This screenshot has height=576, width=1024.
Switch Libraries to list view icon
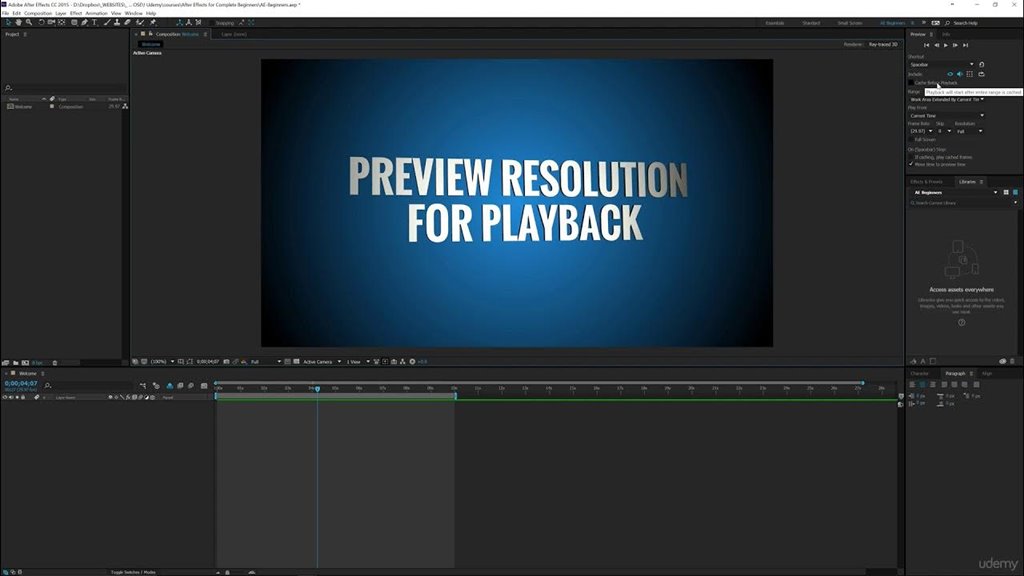(1015, 193)
